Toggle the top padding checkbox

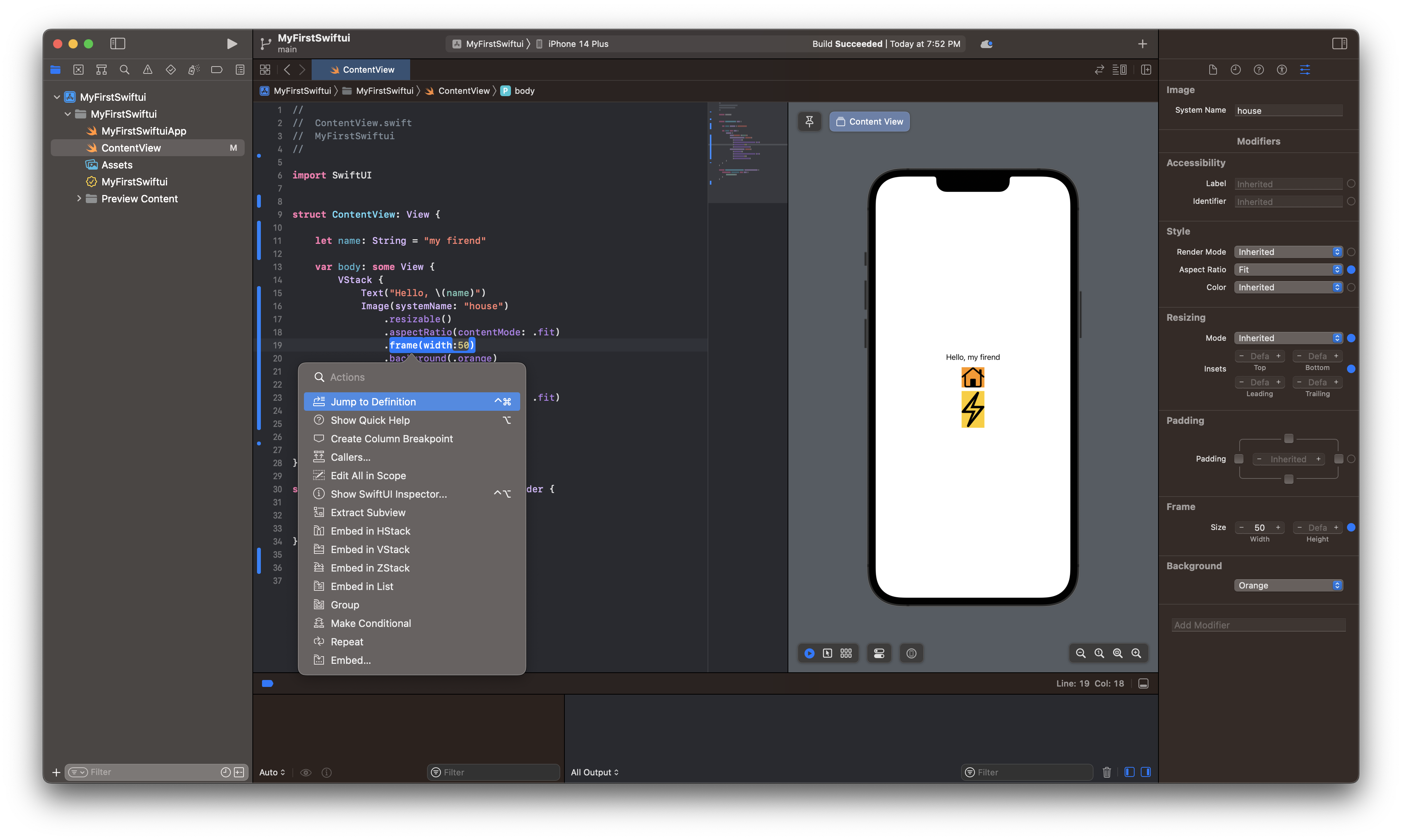coord(1288,439)
